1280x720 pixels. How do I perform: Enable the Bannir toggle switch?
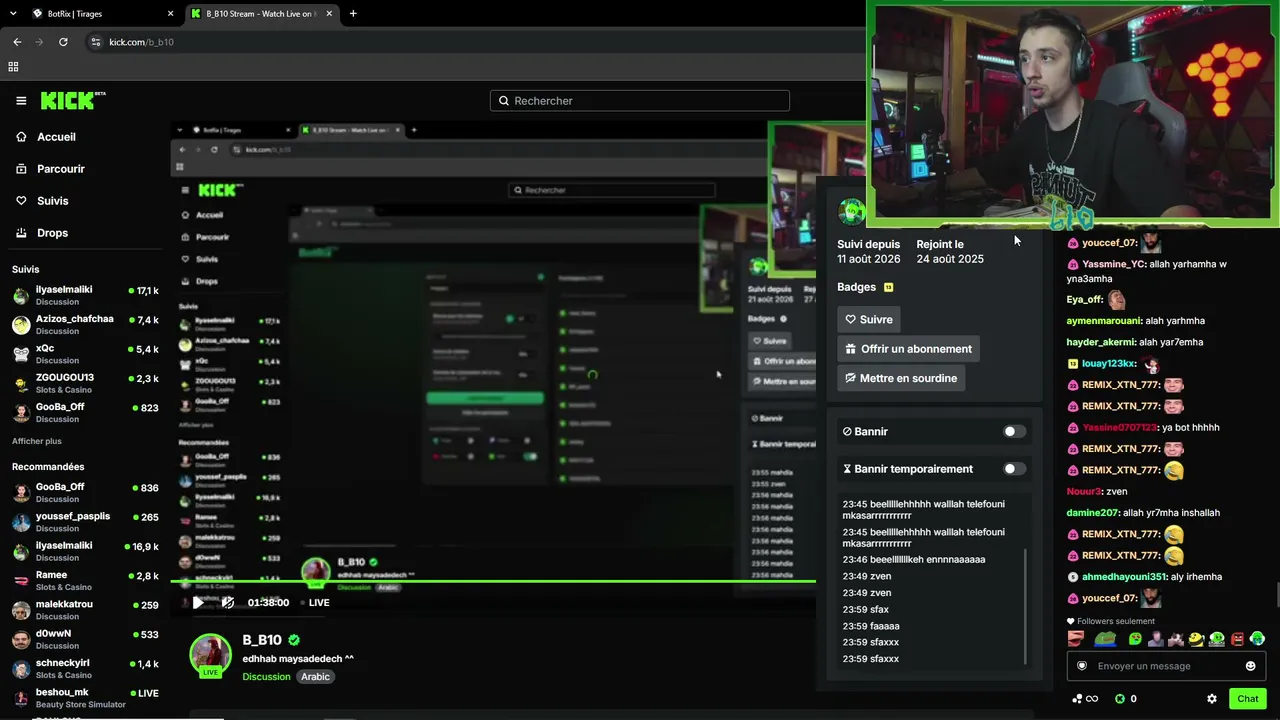coord(1014,432)
